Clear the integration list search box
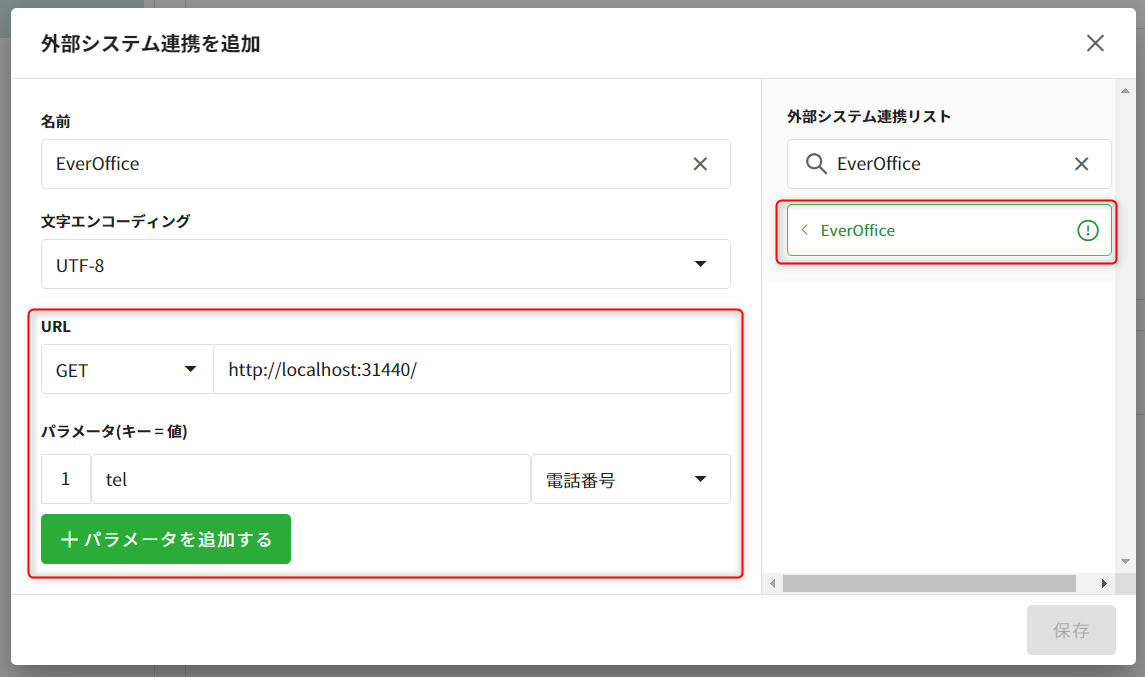 [1081, 164]
